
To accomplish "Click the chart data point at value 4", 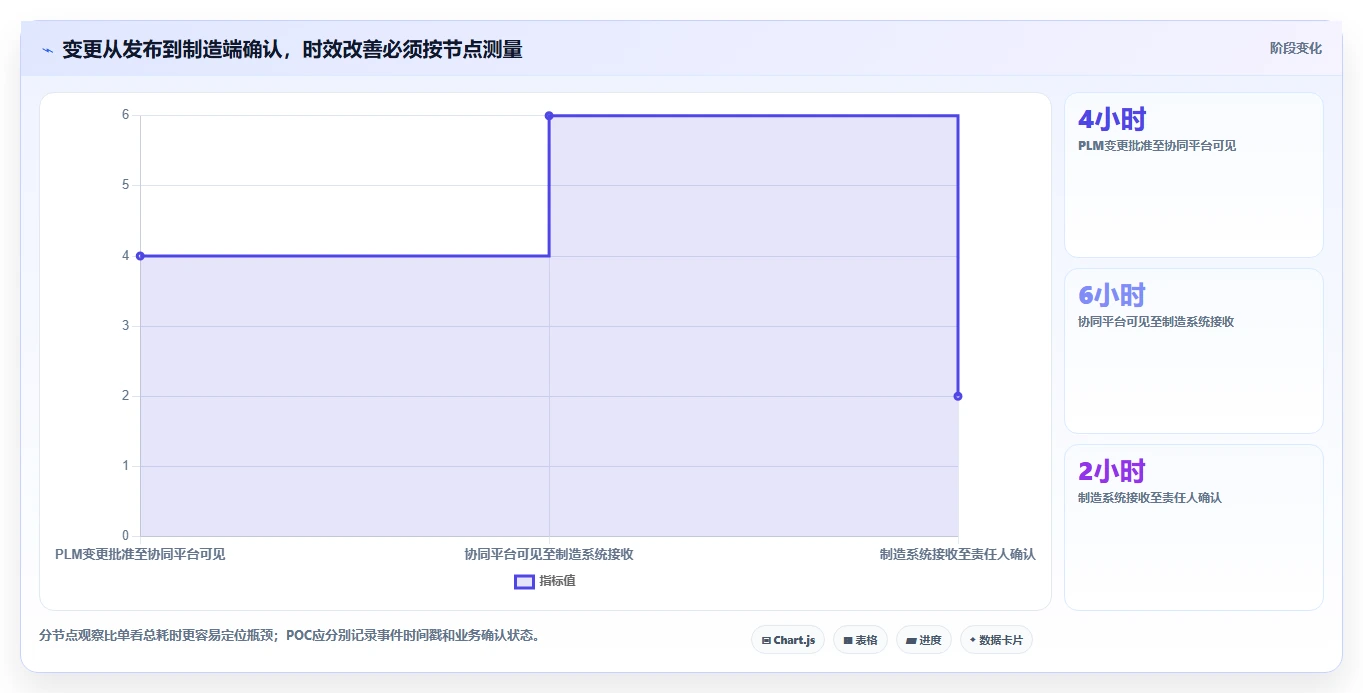I will click(x=140, y=256).
